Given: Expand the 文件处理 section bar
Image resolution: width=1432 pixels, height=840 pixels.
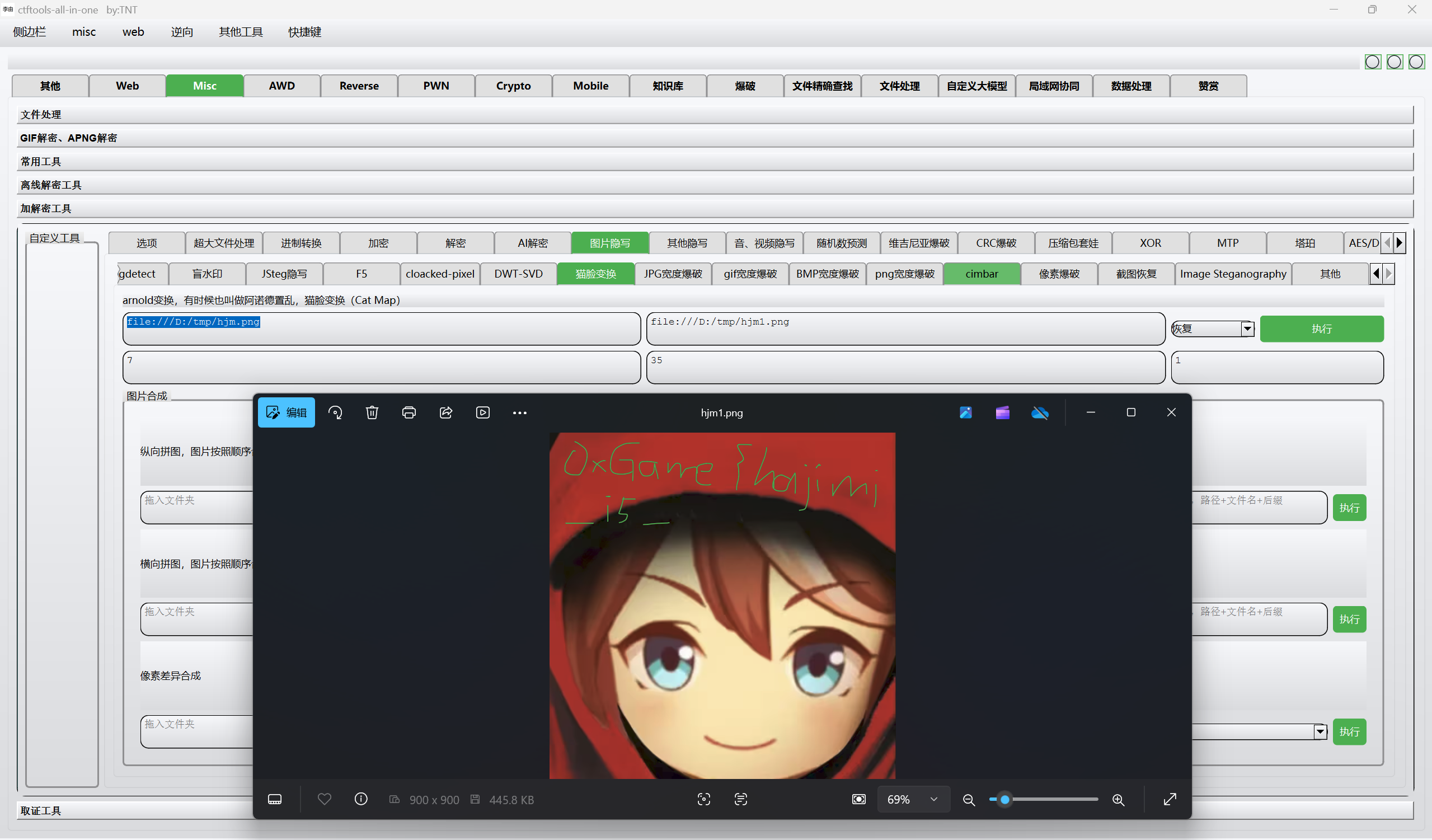Looking at the screenshot, I should tap(715, 114).
